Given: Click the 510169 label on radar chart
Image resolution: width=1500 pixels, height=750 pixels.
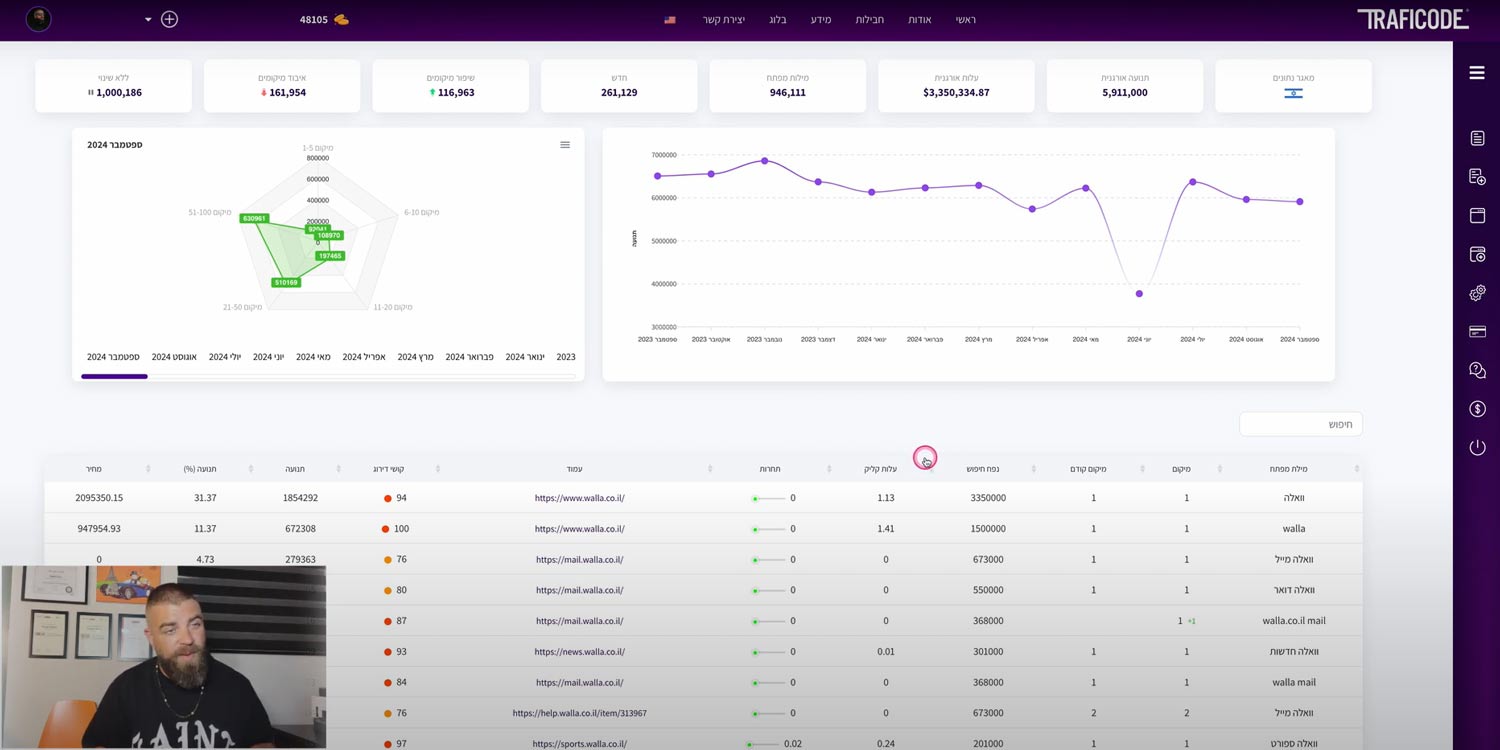Looking at the screenshot, I should 286,282.
